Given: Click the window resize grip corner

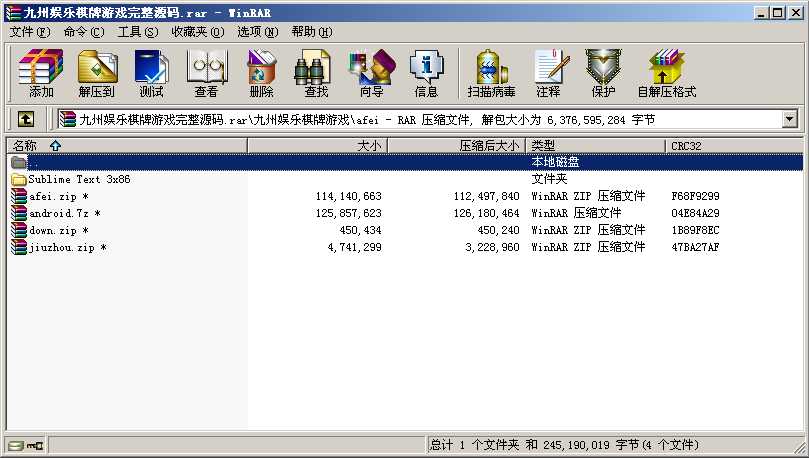Looking at the screenshot, I should tap(798, 446).
